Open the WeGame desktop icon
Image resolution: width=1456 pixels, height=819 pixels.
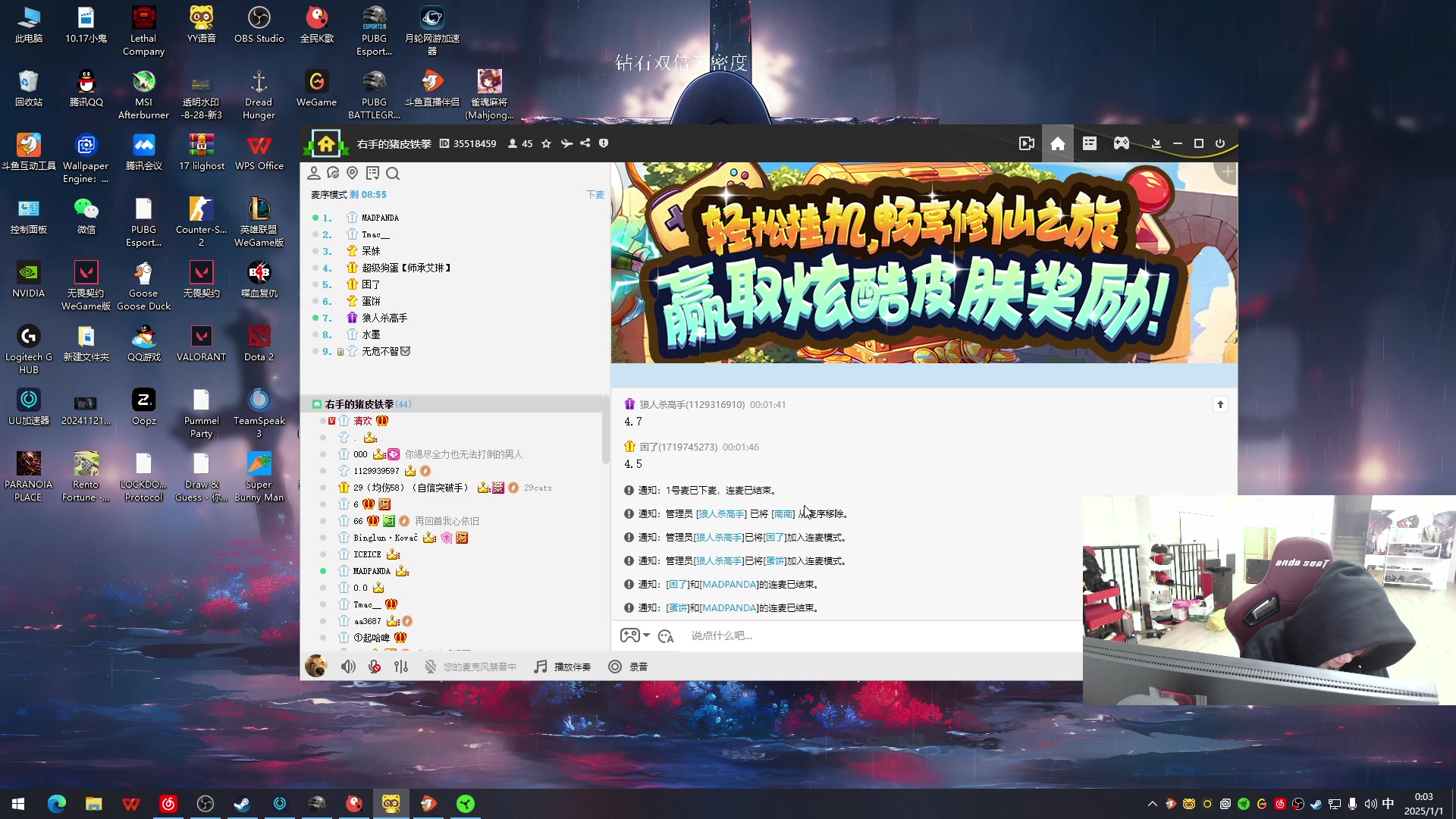pos(316,89)
